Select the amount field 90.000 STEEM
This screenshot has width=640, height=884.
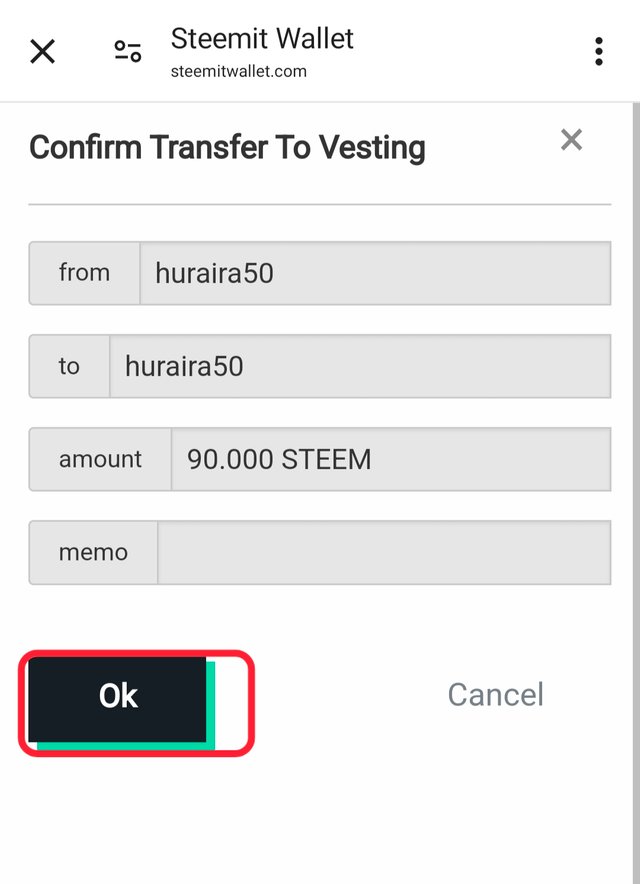click(391, 459)
